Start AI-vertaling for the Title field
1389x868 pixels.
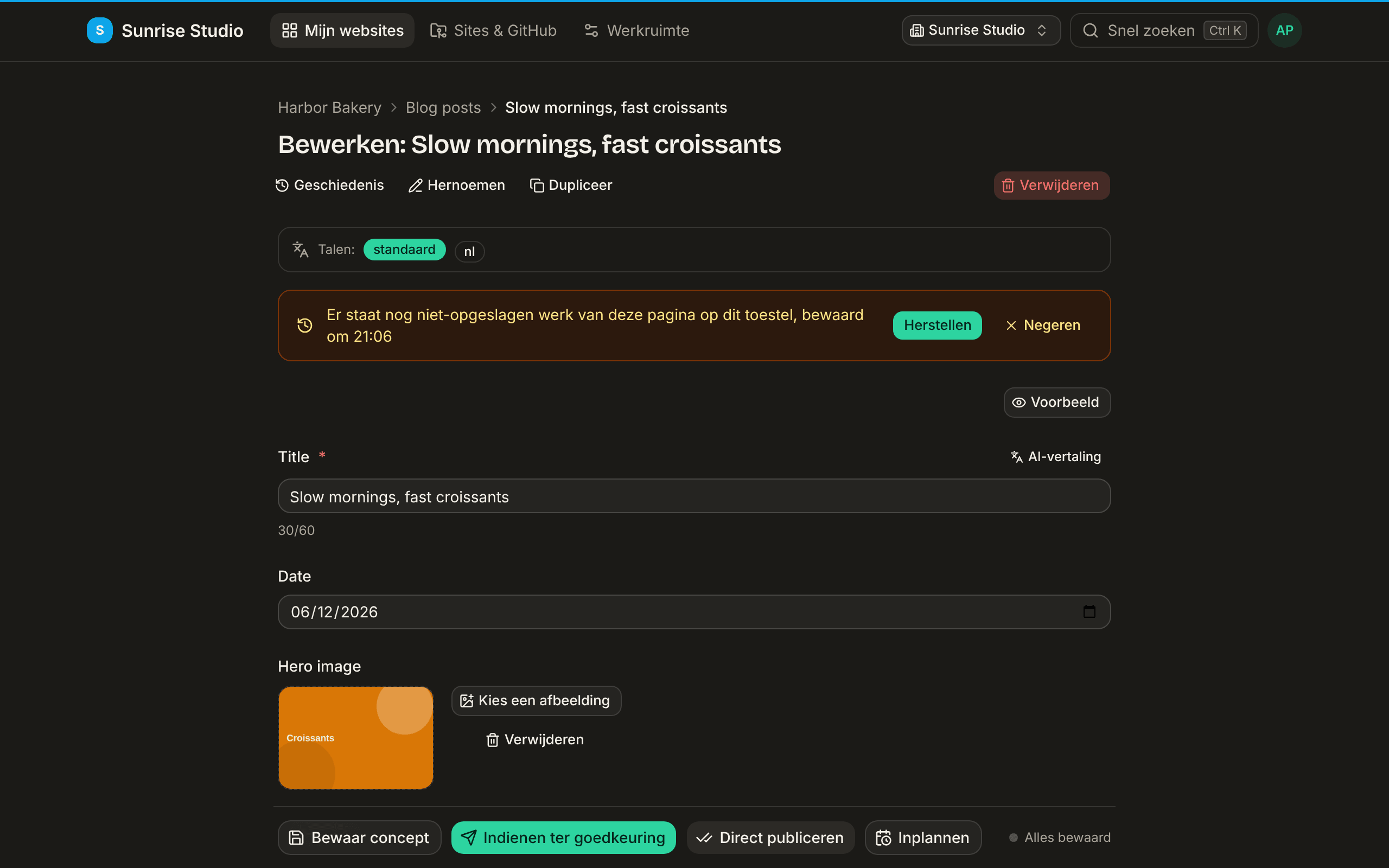click(x=1055, y=456)
